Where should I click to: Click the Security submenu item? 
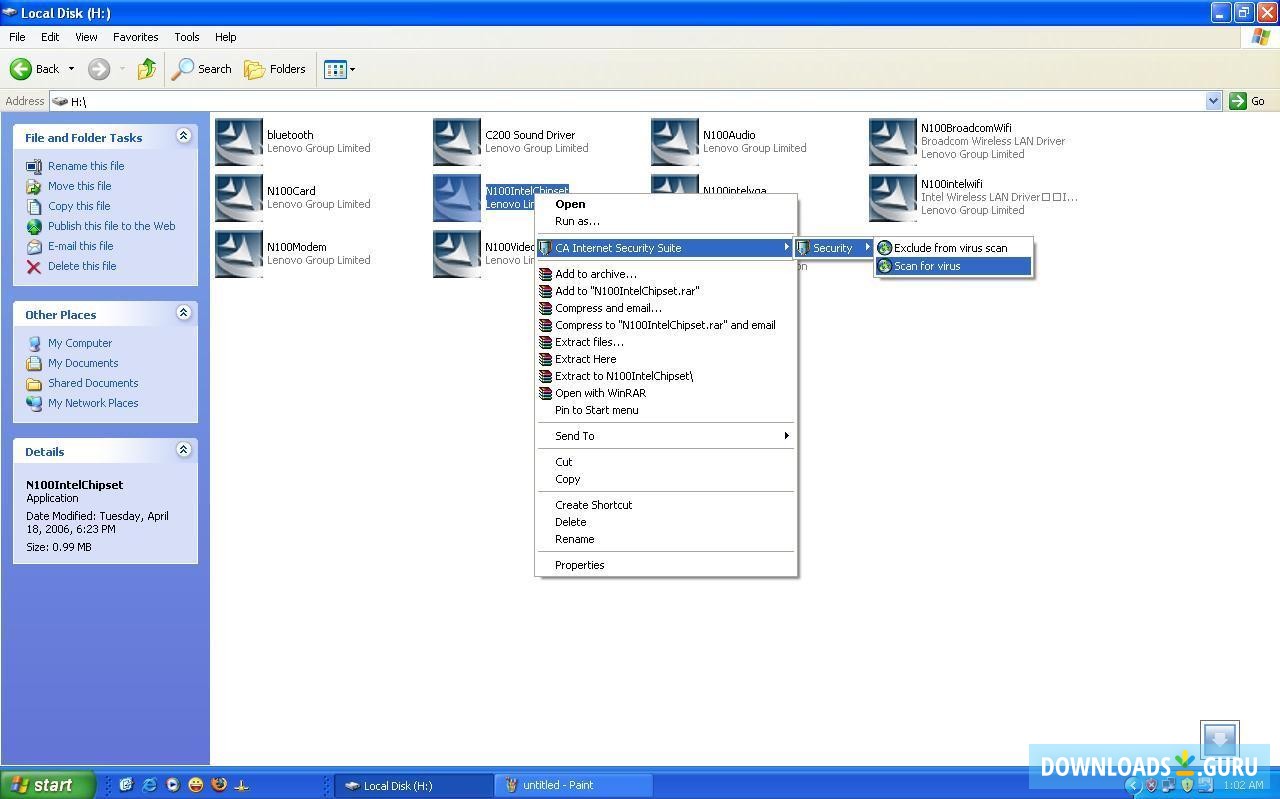click(835, 248)
